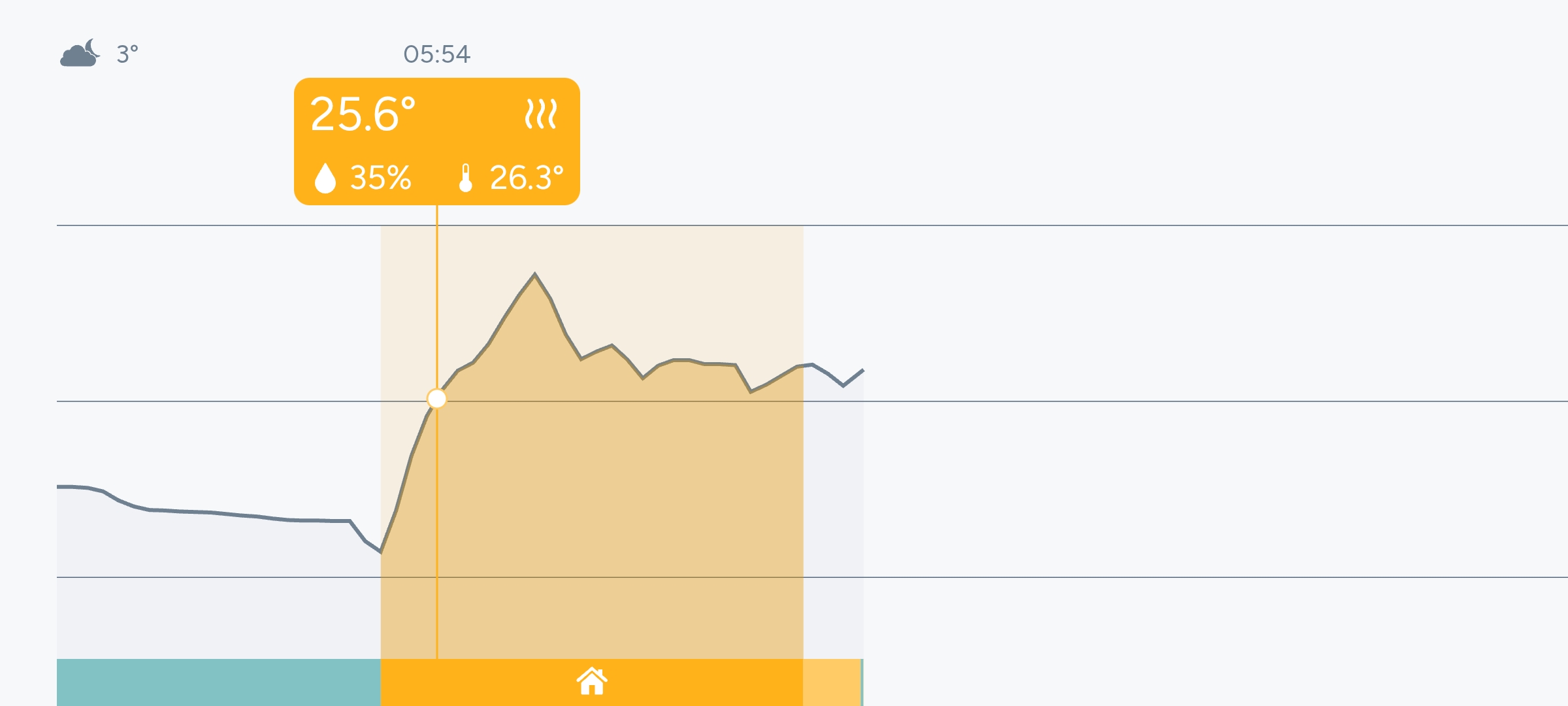Click the 05:54 time label
This screenshot has width=1568, height=706.
coord(436,54)
